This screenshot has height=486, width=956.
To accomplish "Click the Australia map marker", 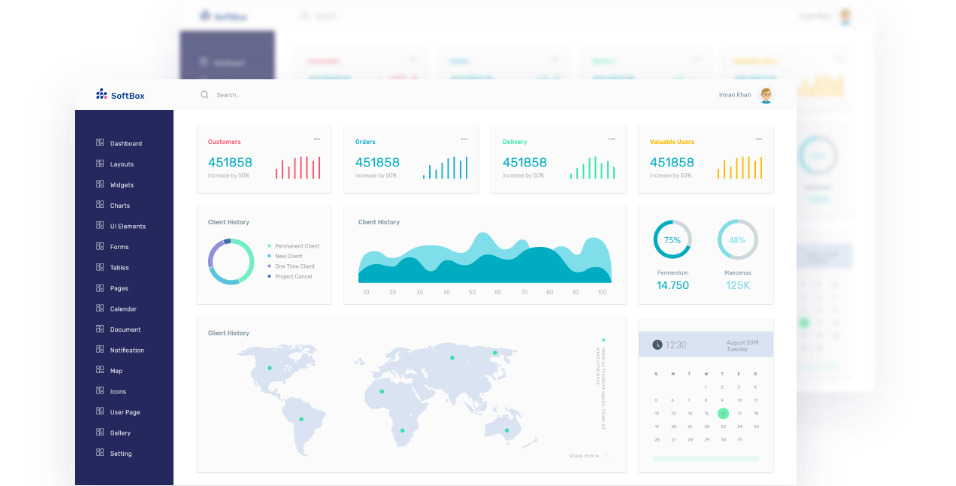I will point(507,431).
